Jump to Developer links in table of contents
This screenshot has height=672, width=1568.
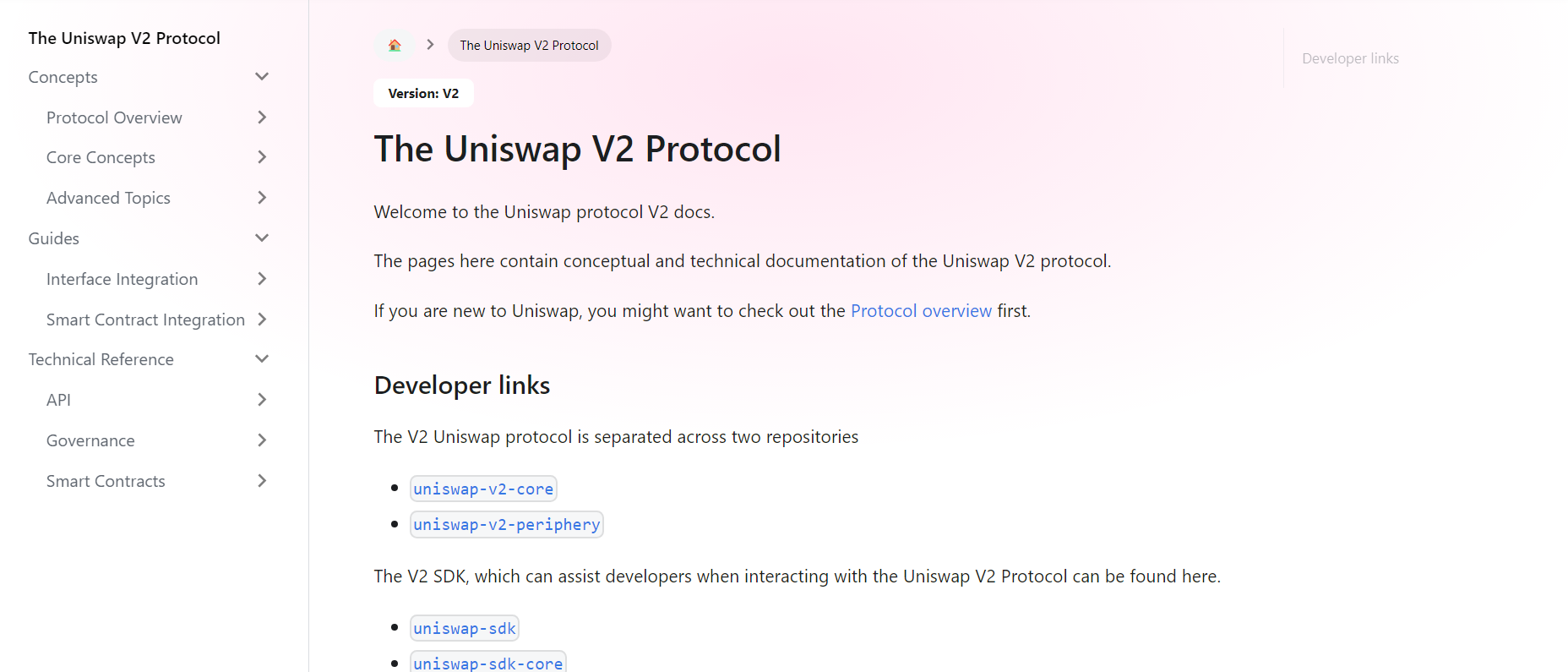[1350, 58]
